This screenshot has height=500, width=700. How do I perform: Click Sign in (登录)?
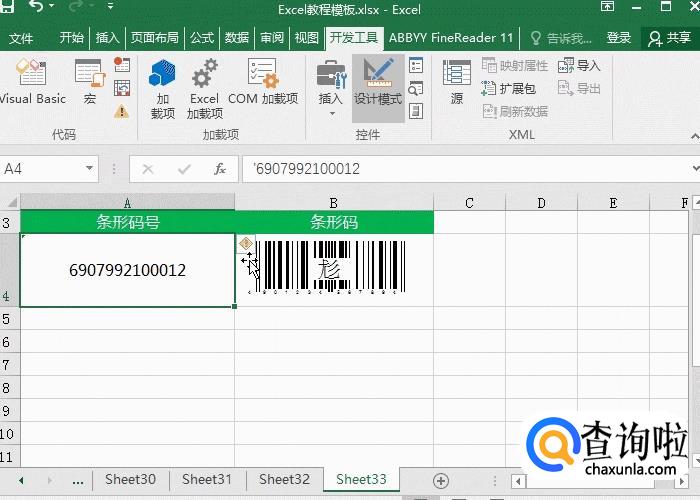619,38
